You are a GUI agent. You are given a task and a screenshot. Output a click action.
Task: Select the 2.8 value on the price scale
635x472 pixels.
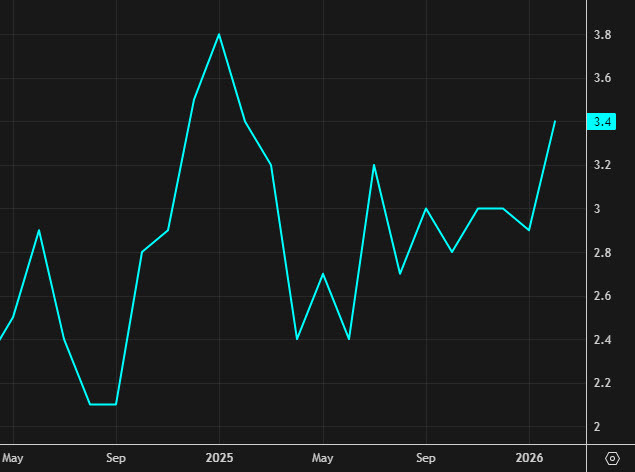coord(602,253)
